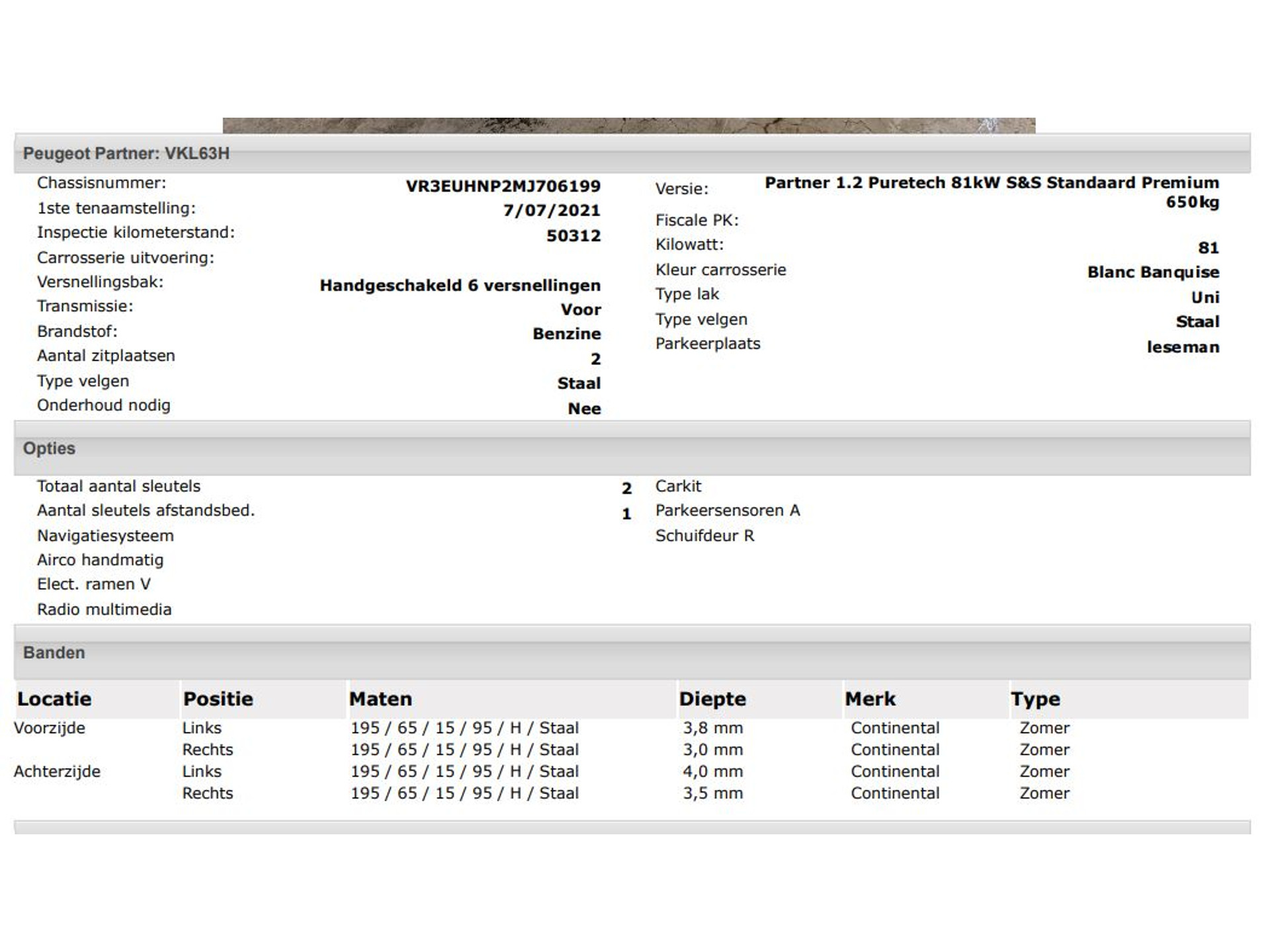Click the Schuifdeur R option
The width and height of the screenshot is (1270, 952).
pos(704,535)
